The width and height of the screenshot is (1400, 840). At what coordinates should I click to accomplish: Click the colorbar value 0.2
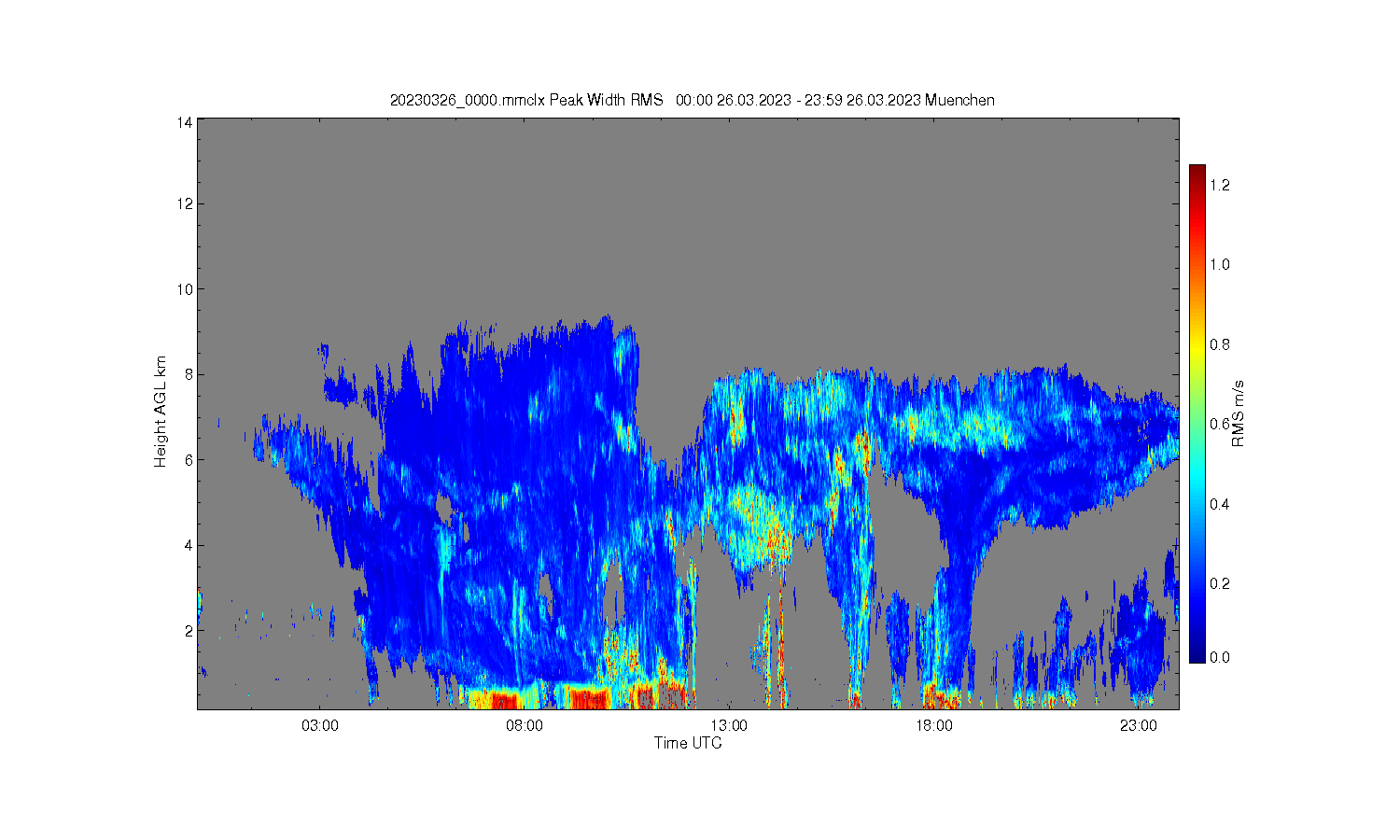[x=1220, y=583]
